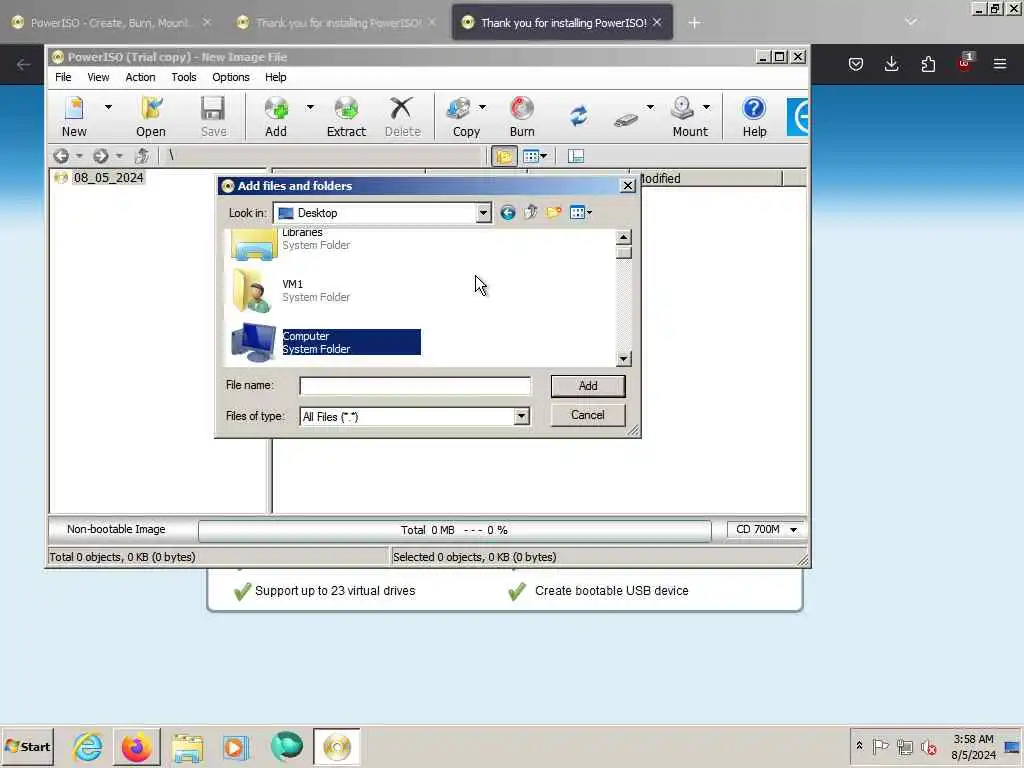Open Internet Explorer from the taskbar

[88, 746]
